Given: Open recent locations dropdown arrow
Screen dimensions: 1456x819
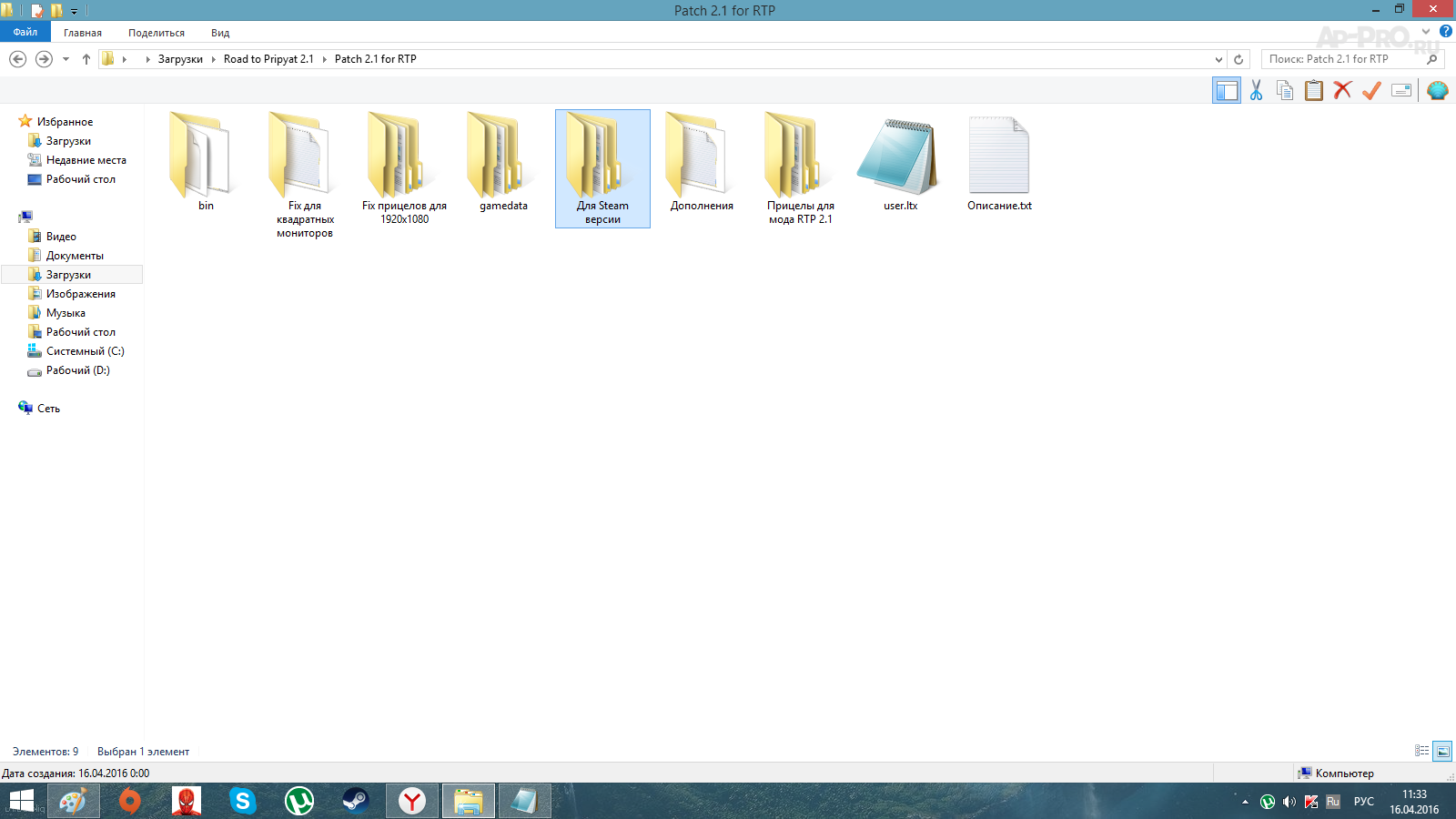Looking at the screenshot, I should (x=66, y=59).
